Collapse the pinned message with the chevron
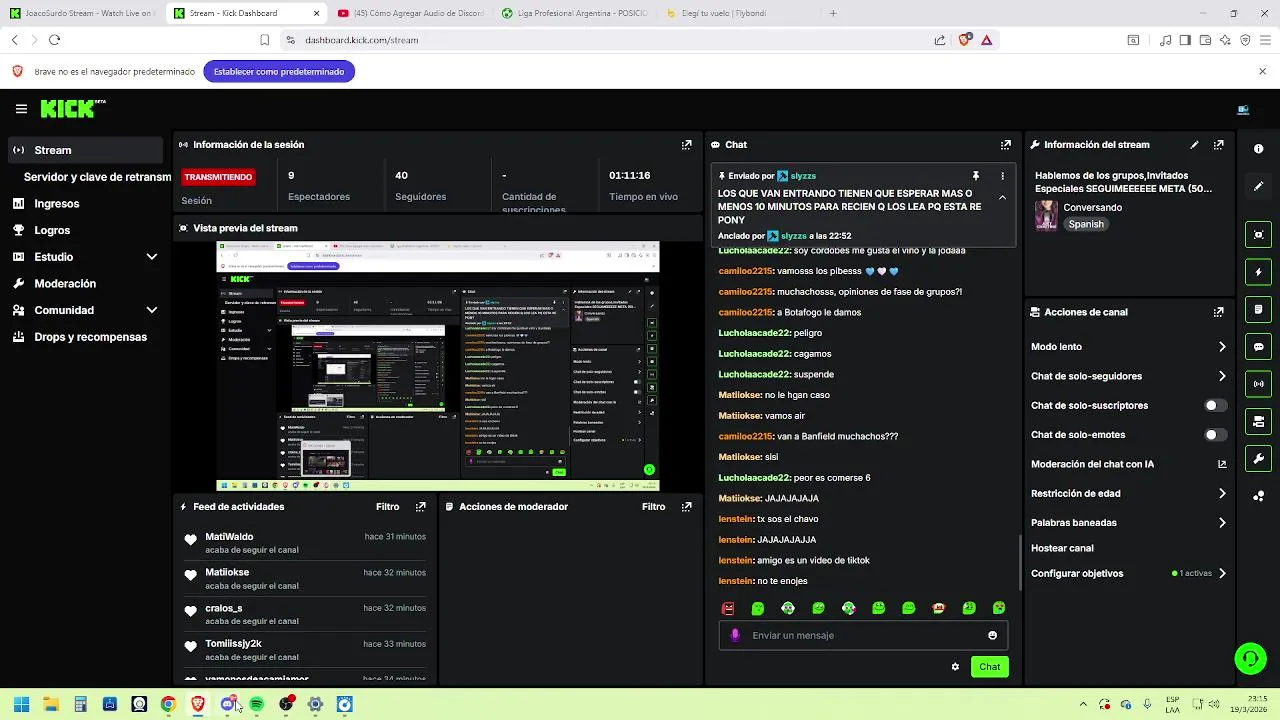The image size is (1280, 720). coord(1002,198)
